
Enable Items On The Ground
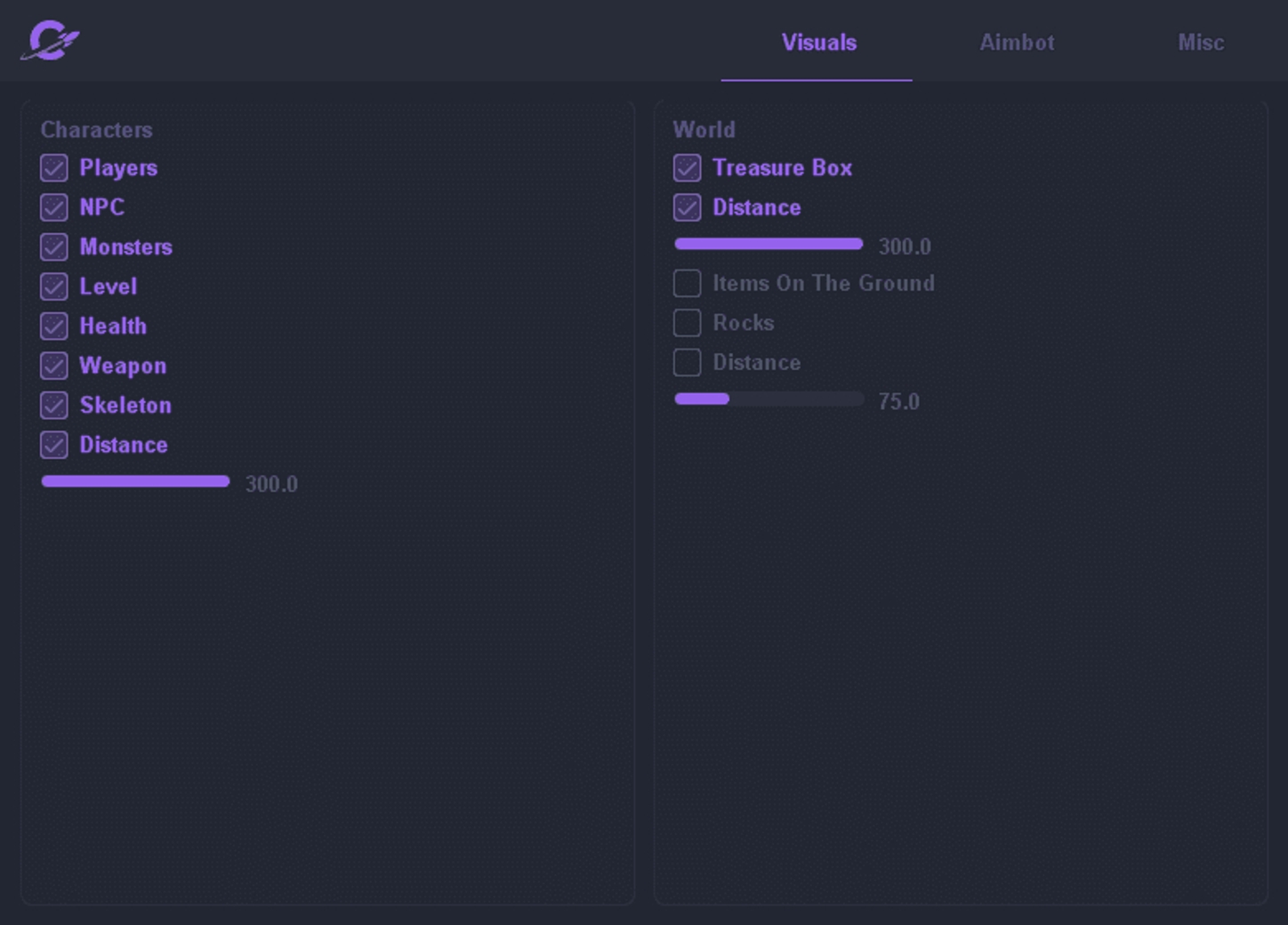click(687, 284)
